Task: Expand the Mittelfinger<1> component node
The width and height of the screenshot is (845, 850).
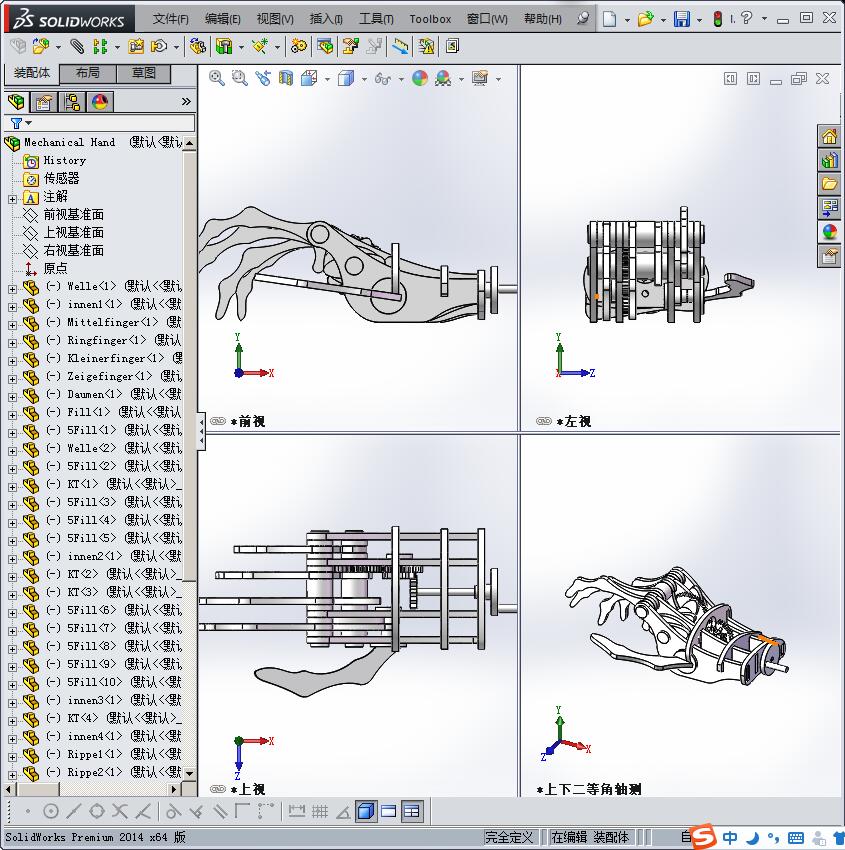Action: click(x=12, y=323)
